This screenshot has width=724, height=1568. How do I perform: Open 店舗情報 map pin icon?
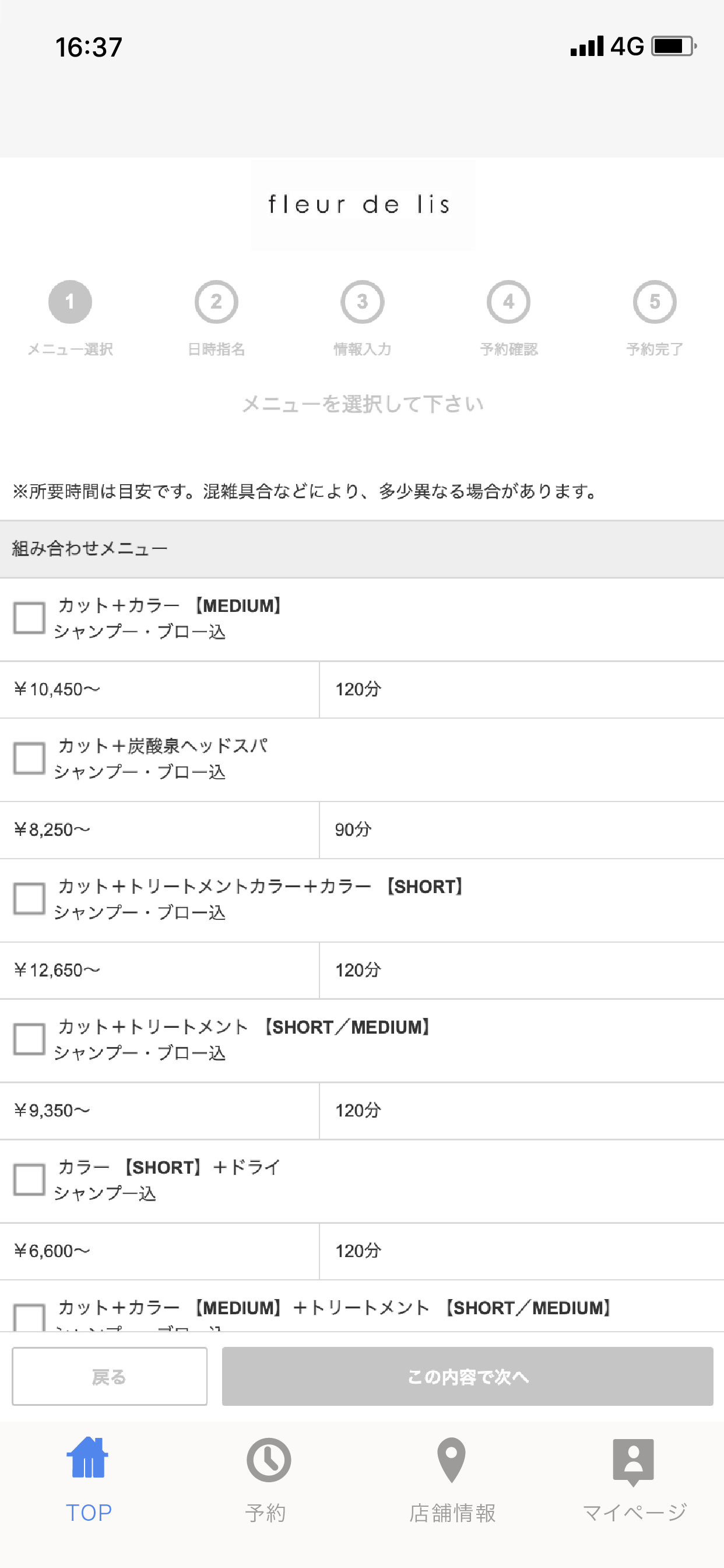tap(451, 1459)
